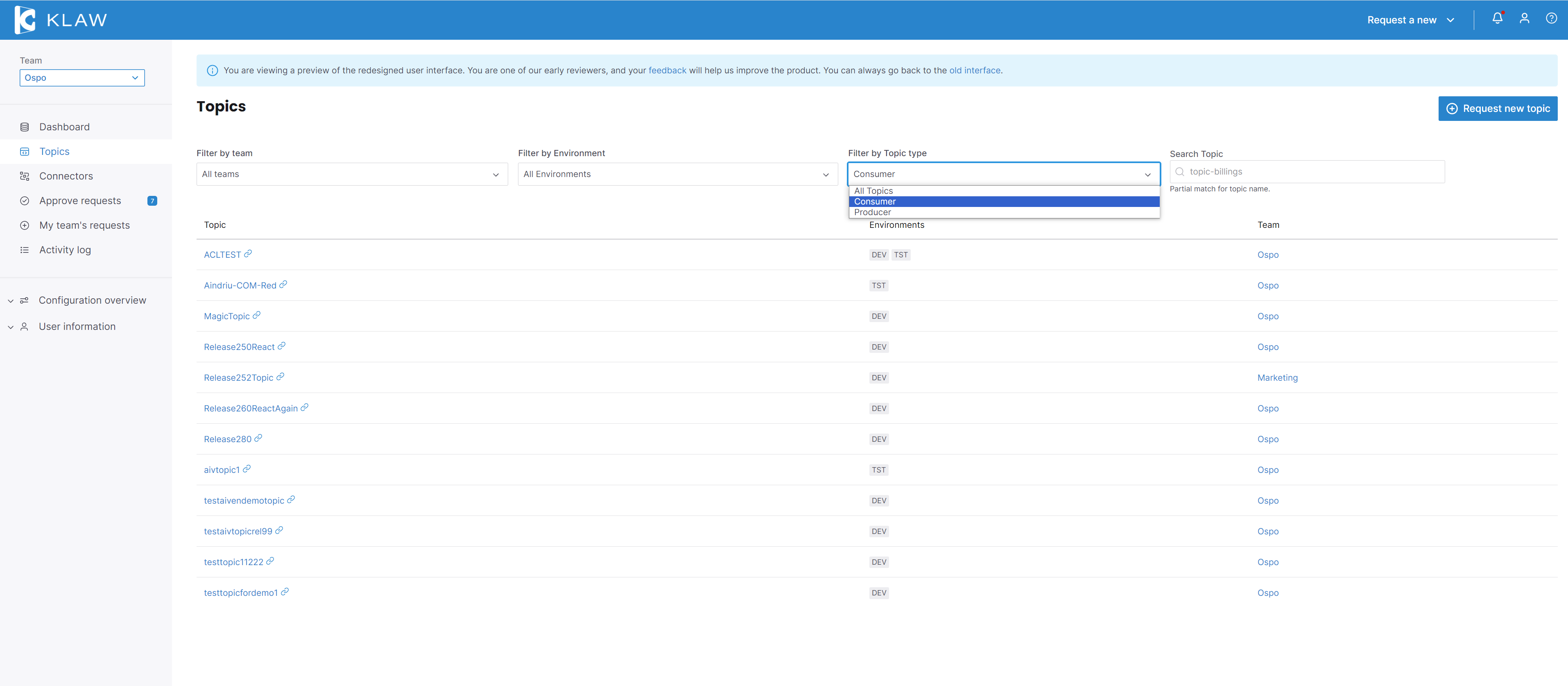
Task: Click the Approve requests count badge
Action: [x=152, y=200]
